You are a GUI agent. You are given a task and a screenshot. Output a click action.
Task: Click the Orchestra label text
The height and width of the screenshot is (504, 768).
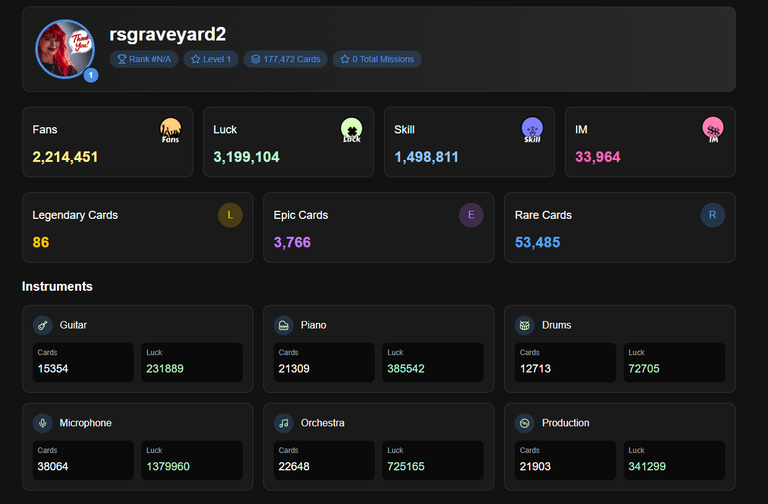click(322, 423)
